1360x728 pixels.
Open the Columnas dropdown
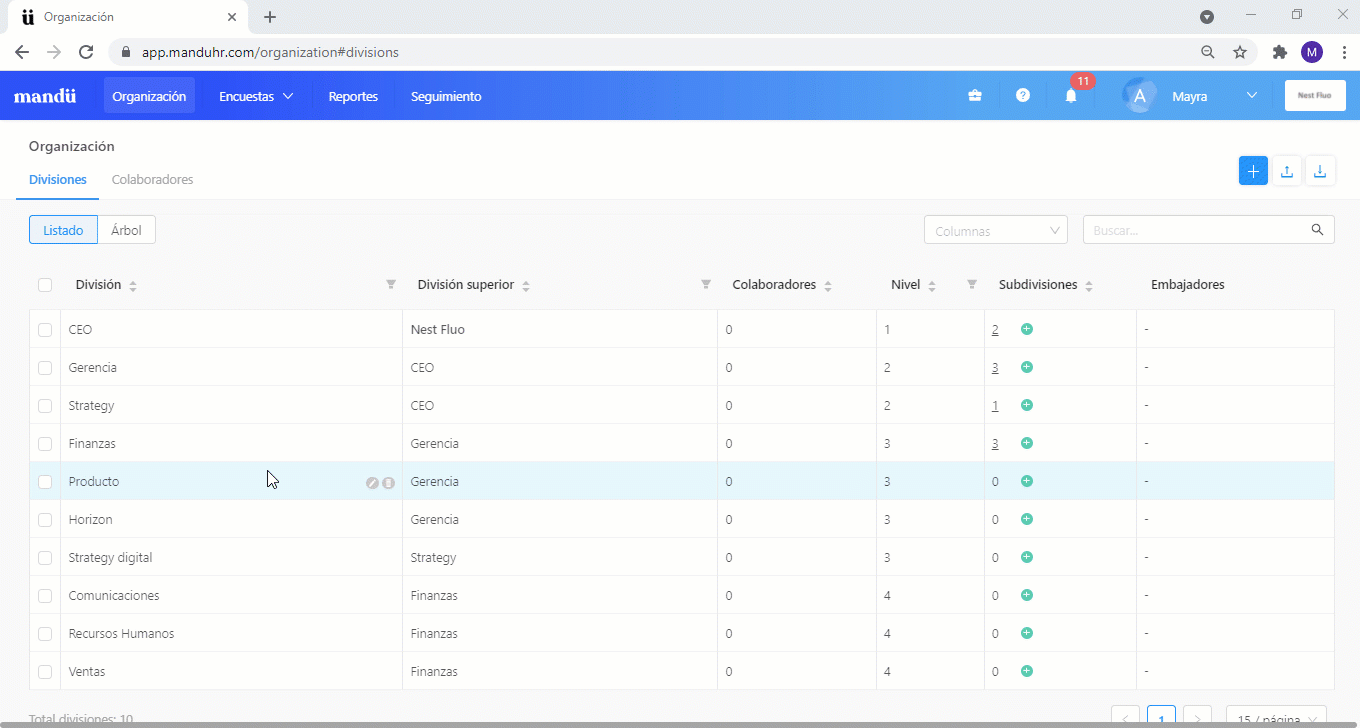coord(996,230)
